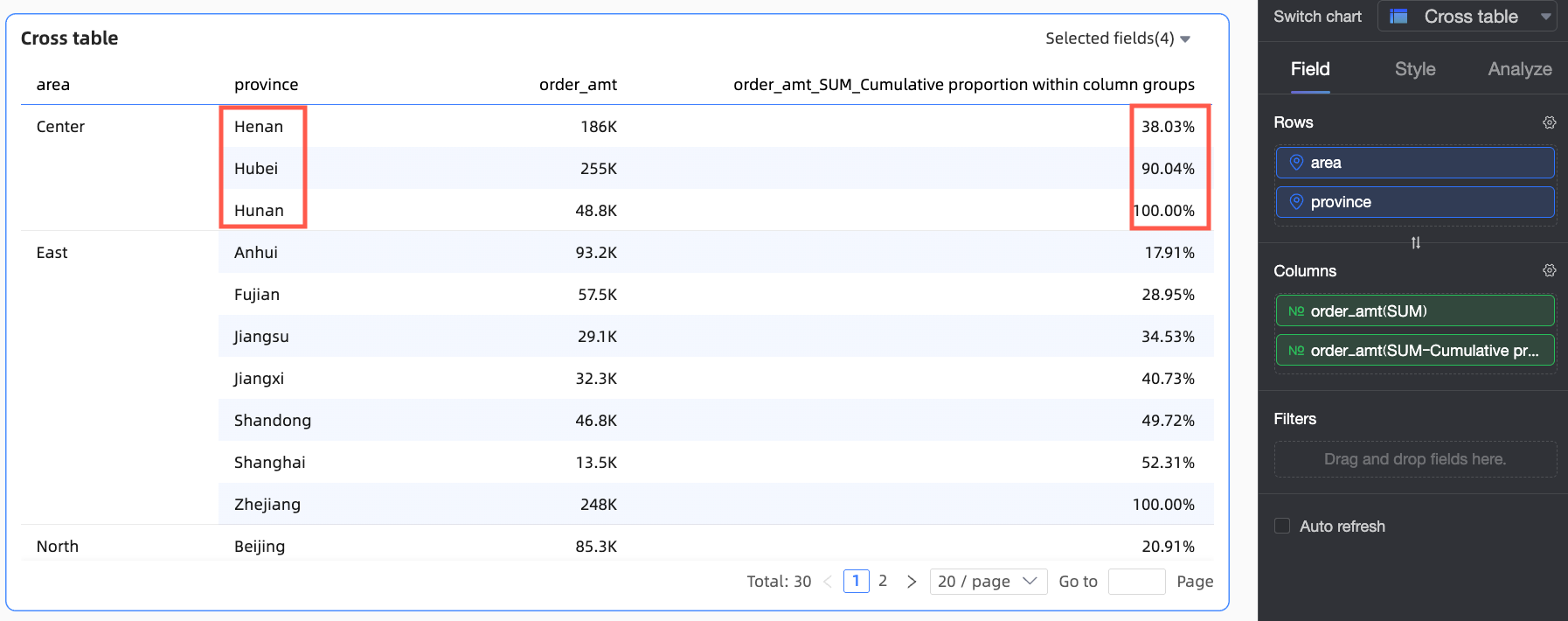The width and height of the screenshot is (1568, 621).
Task: Click the Go to page input field
Action: [x=1135, y=582]
